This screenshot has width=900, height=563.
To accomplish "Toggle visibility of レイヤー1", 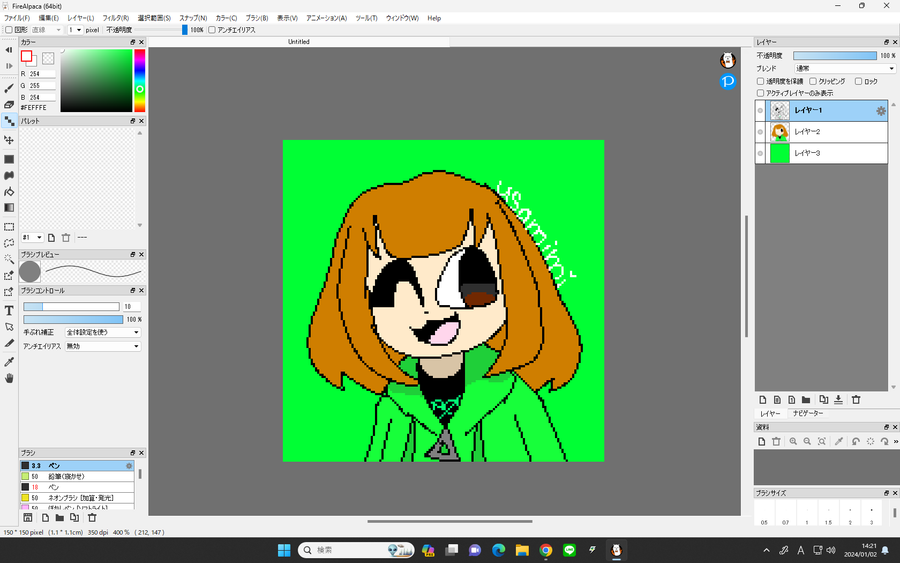I will pos(761,111).
